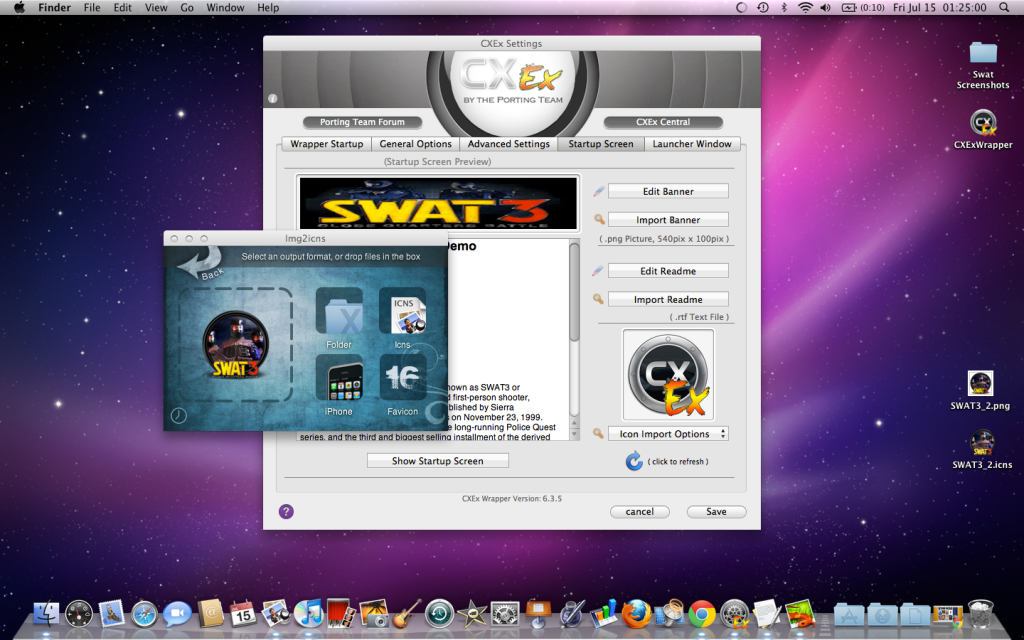Open Firefox from the Dock
The width and height of the screenshot is (1024, 640).
click(x=636, y=614)
